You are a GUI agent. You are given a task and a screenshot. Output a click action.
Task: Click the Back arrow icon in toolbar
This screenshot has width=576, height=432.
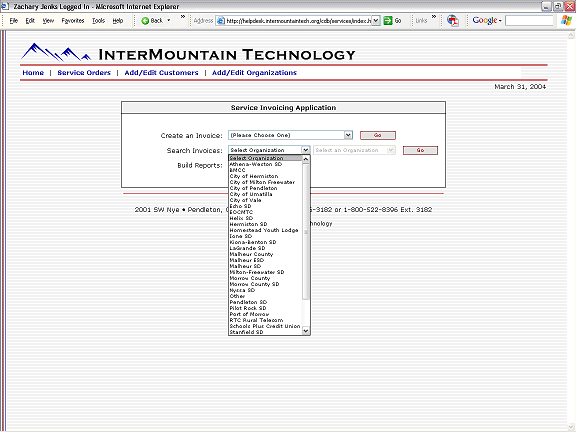pyautogui.click(x=145, y=21)
